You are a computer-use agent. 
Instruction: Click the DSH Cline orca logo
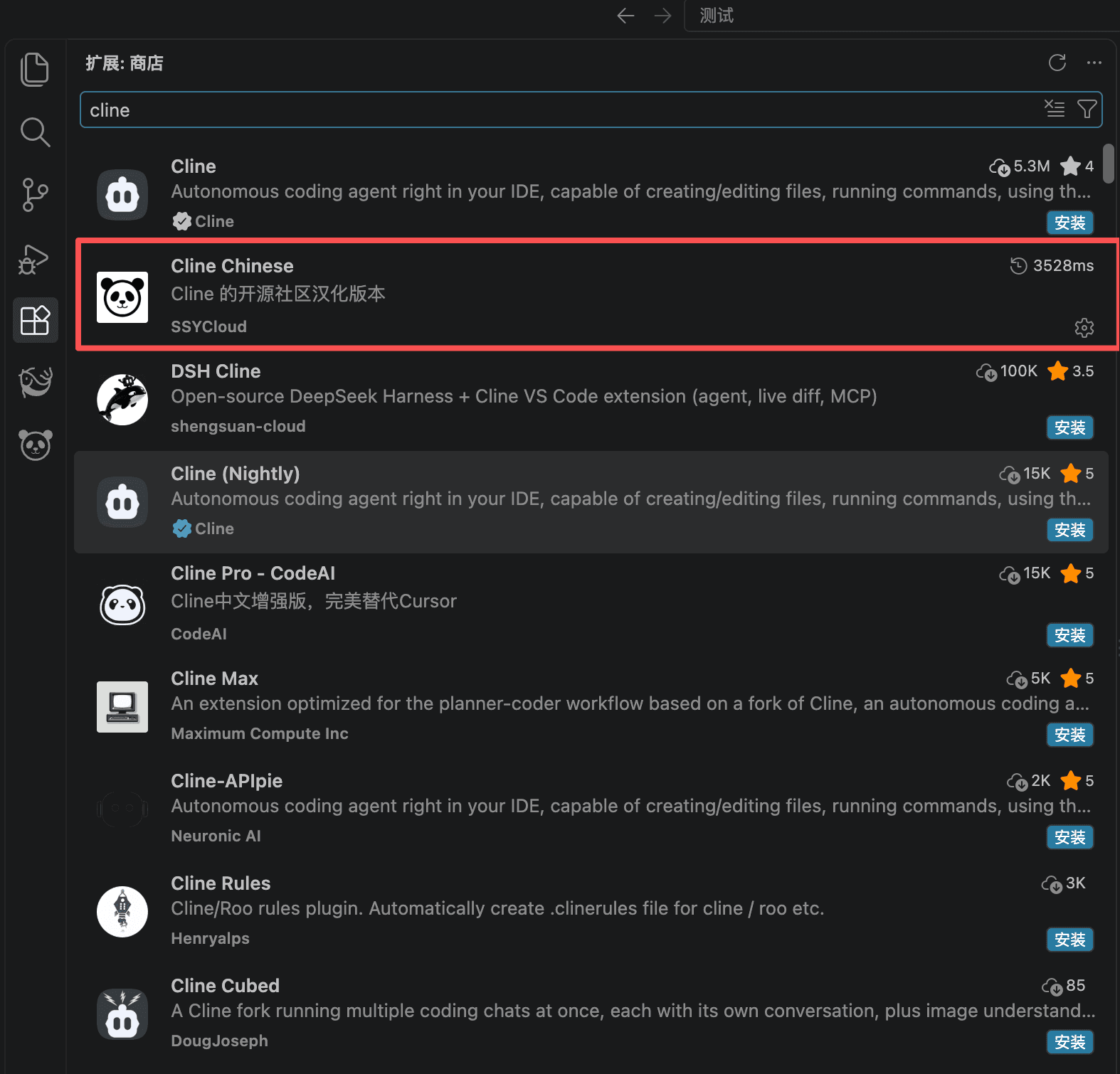(122, 400)
